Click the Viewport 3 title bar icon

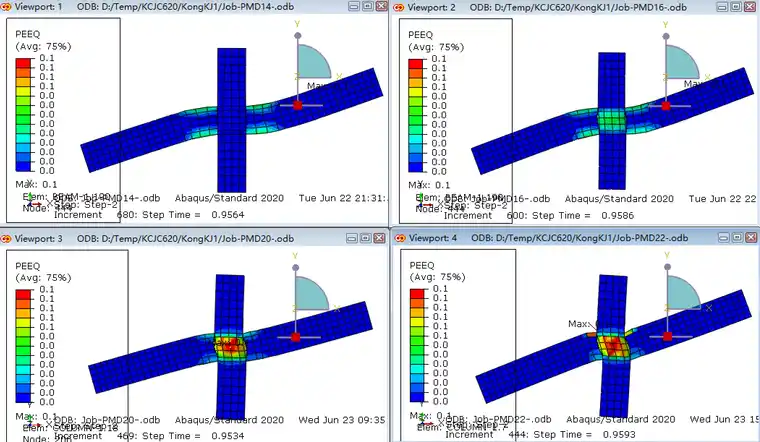[x=7, y=238]
